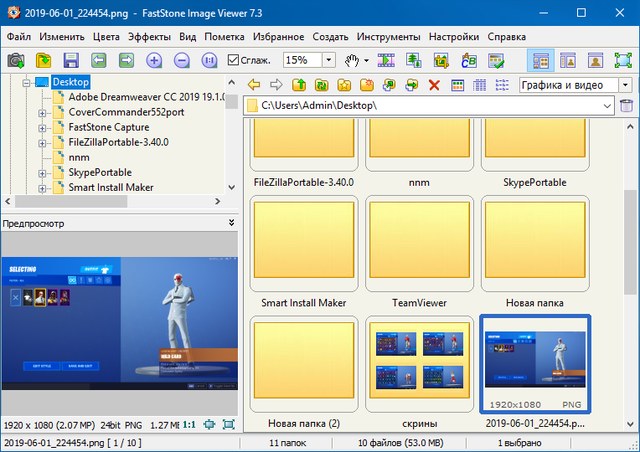640x452 pixels.
Task: Click the 1:1 actual size icon
Action: (187, 425)
